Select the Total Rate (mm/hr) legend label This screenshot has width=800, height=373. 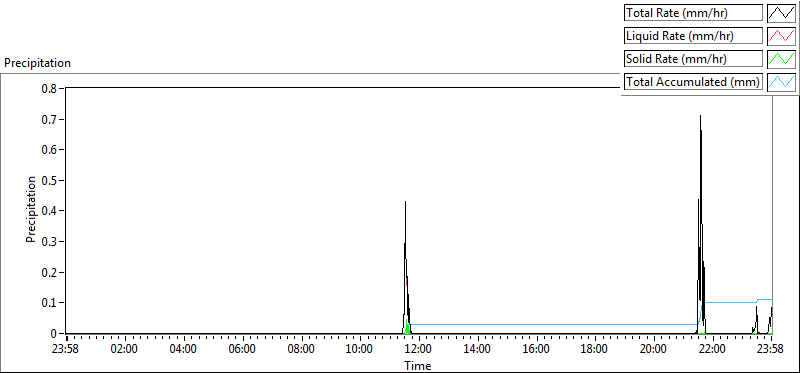(x=694, y=13)
